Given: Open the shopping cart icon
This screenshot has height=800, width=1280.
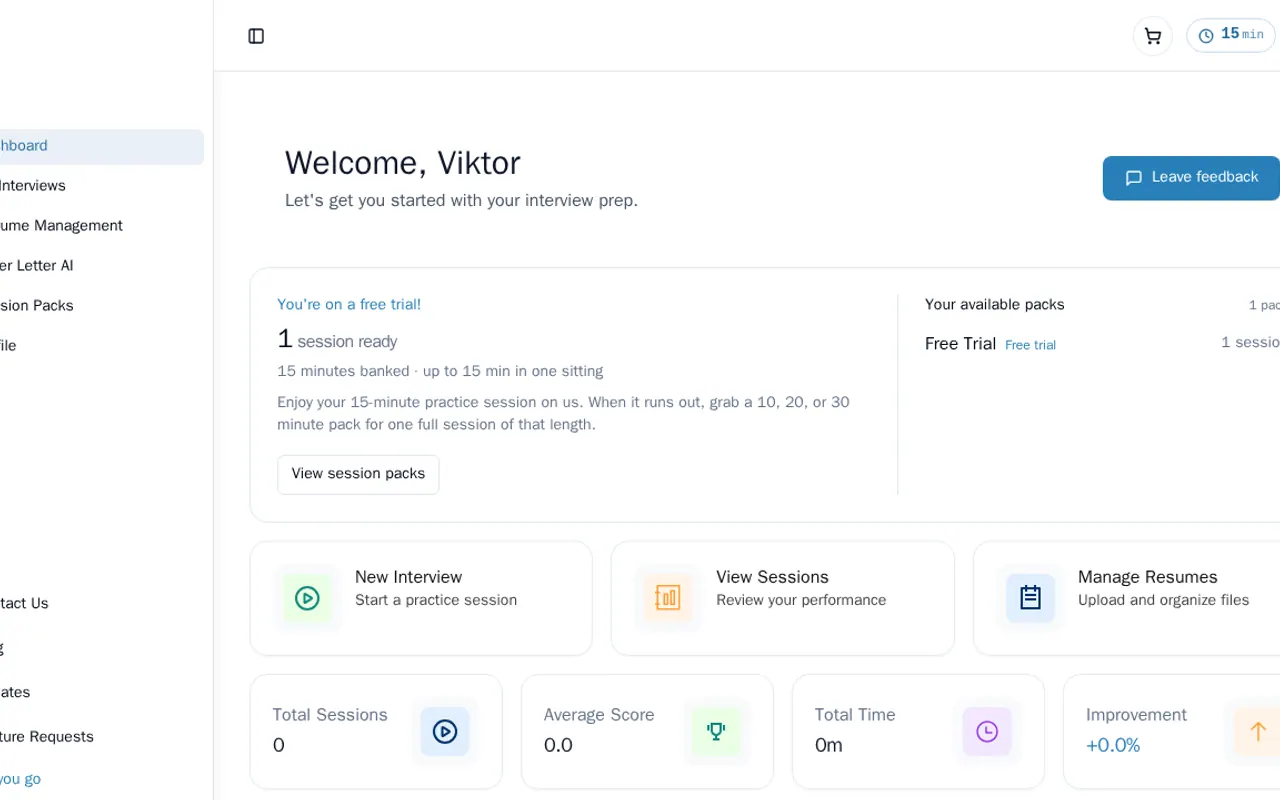Looking at the screenshot, I should pyautogui.click(x=1152, y=36).
